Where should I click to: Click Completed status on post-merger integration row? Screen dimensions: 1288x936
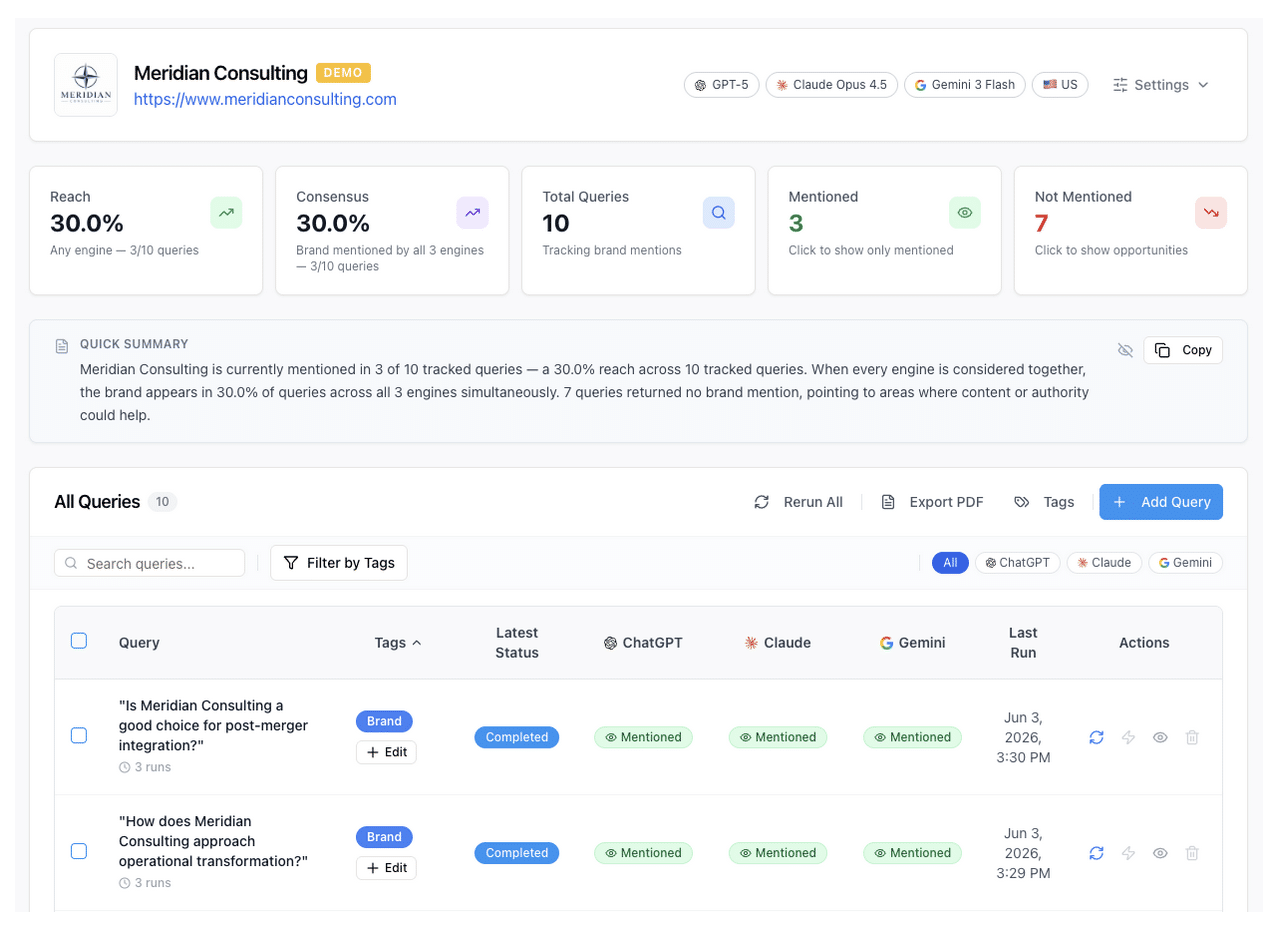(x=517, y=737)
